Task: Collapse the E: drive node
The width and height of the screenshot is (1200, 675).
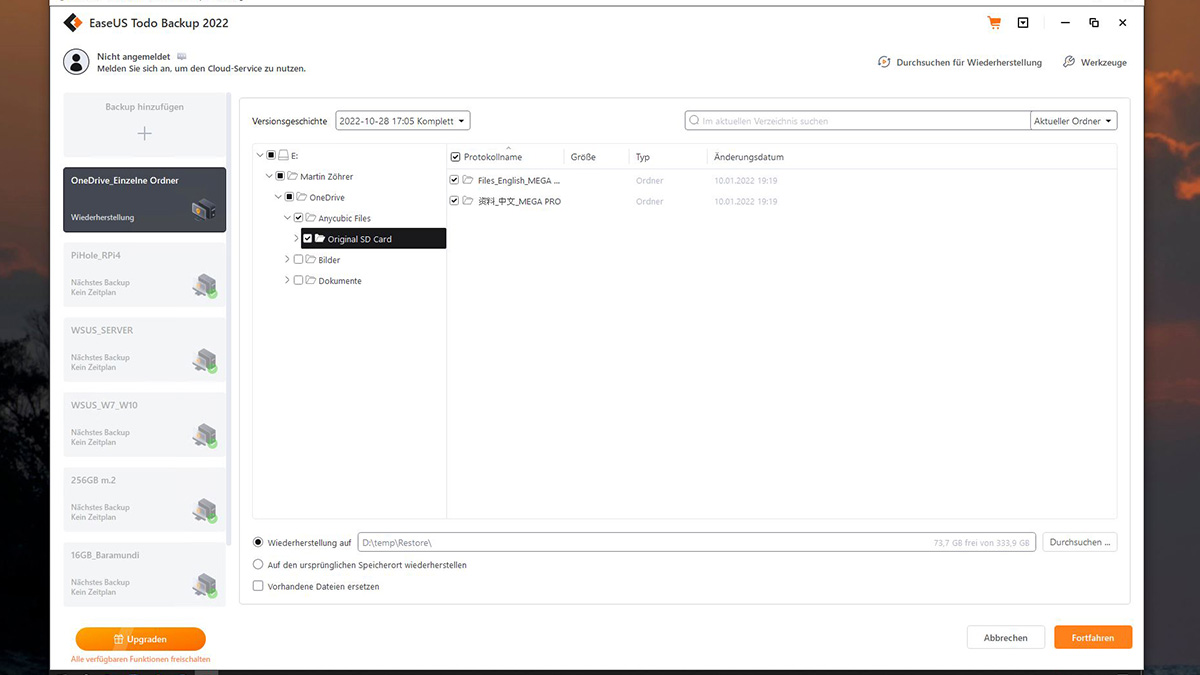Action: pos(260,156)
